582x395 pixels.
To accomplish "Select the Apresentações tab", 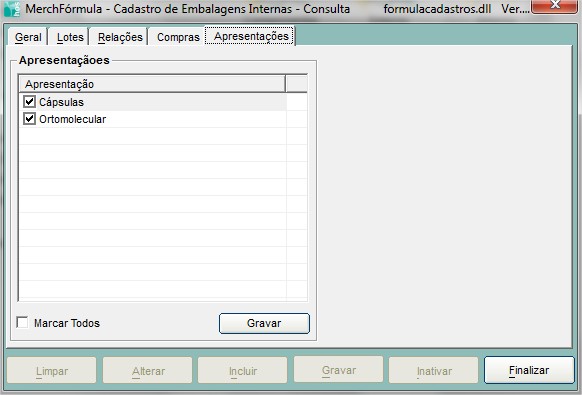I will click(251, 36).
